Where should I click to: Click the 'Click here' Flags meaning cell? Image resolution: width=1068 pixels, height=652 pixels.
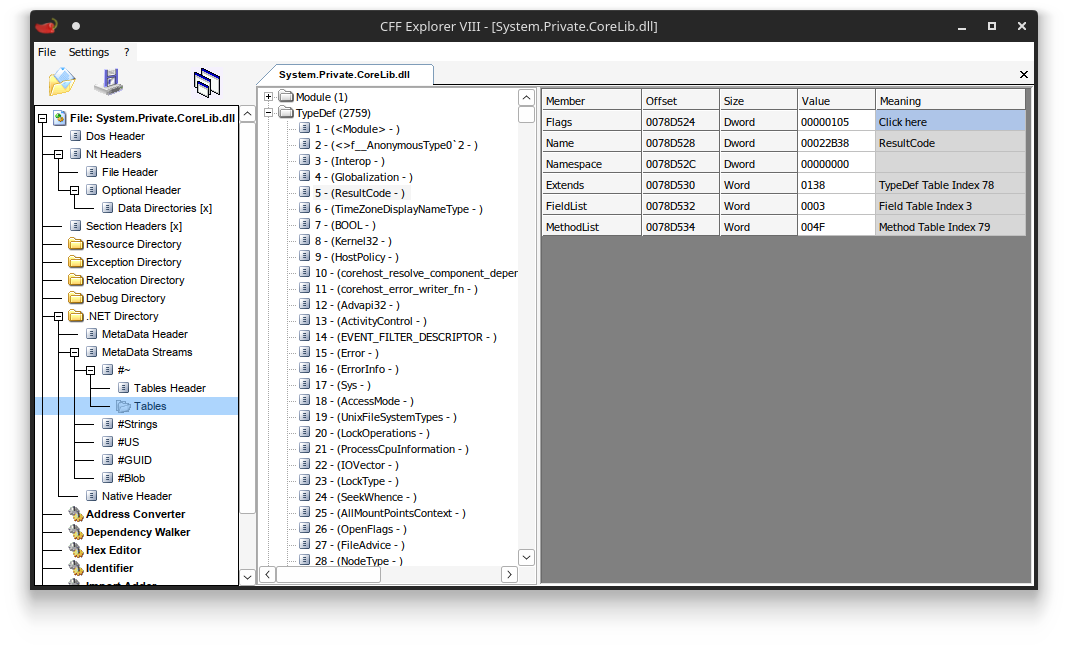click(x=950, y=122)
